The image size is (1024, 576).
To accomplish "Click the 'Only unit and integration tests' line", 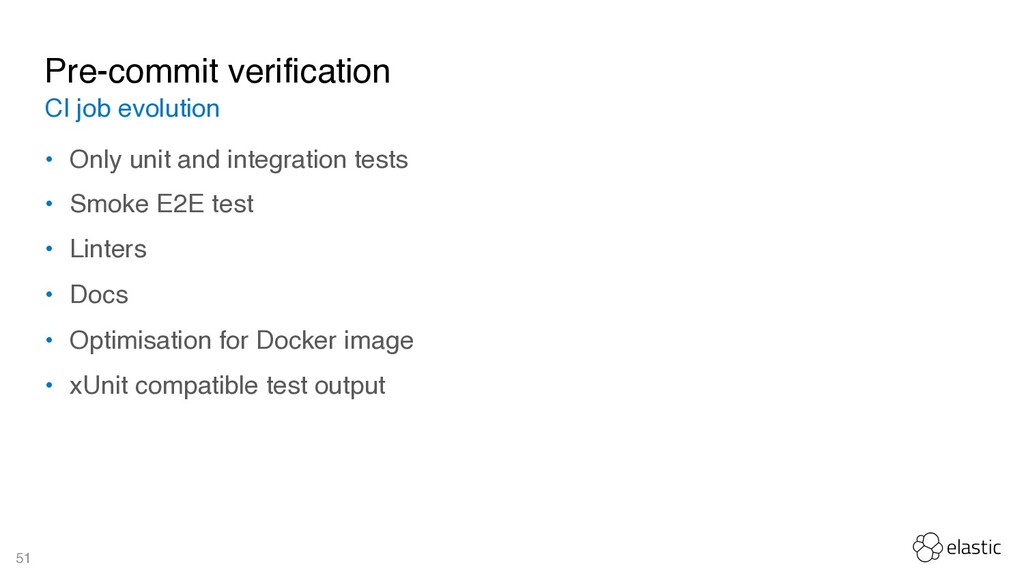I will 238,160.
